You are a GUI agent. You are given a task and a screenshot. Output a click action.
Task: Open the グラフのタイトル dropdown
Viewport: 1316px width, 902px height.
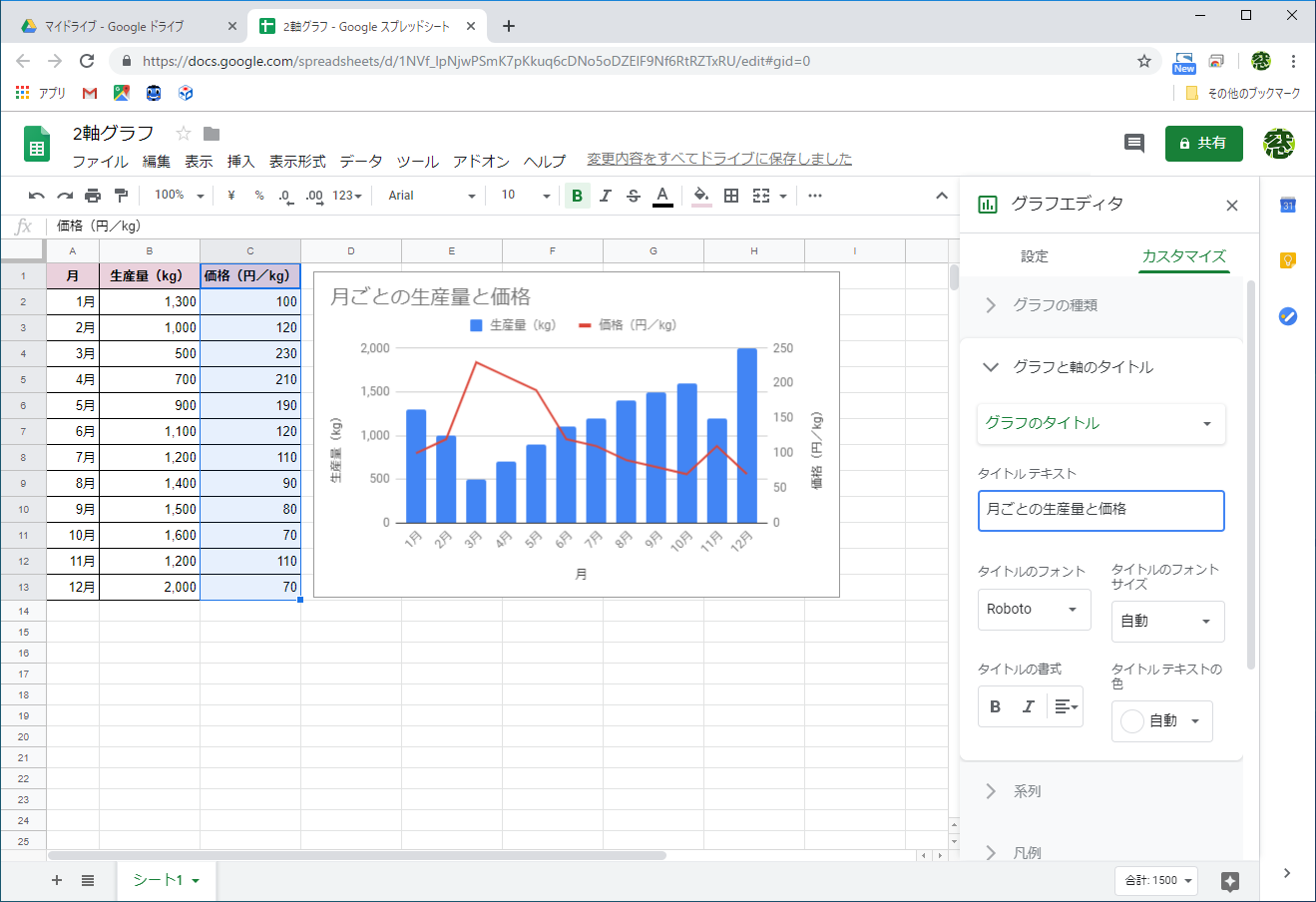pyautogui.click(x=1100, y=423)
